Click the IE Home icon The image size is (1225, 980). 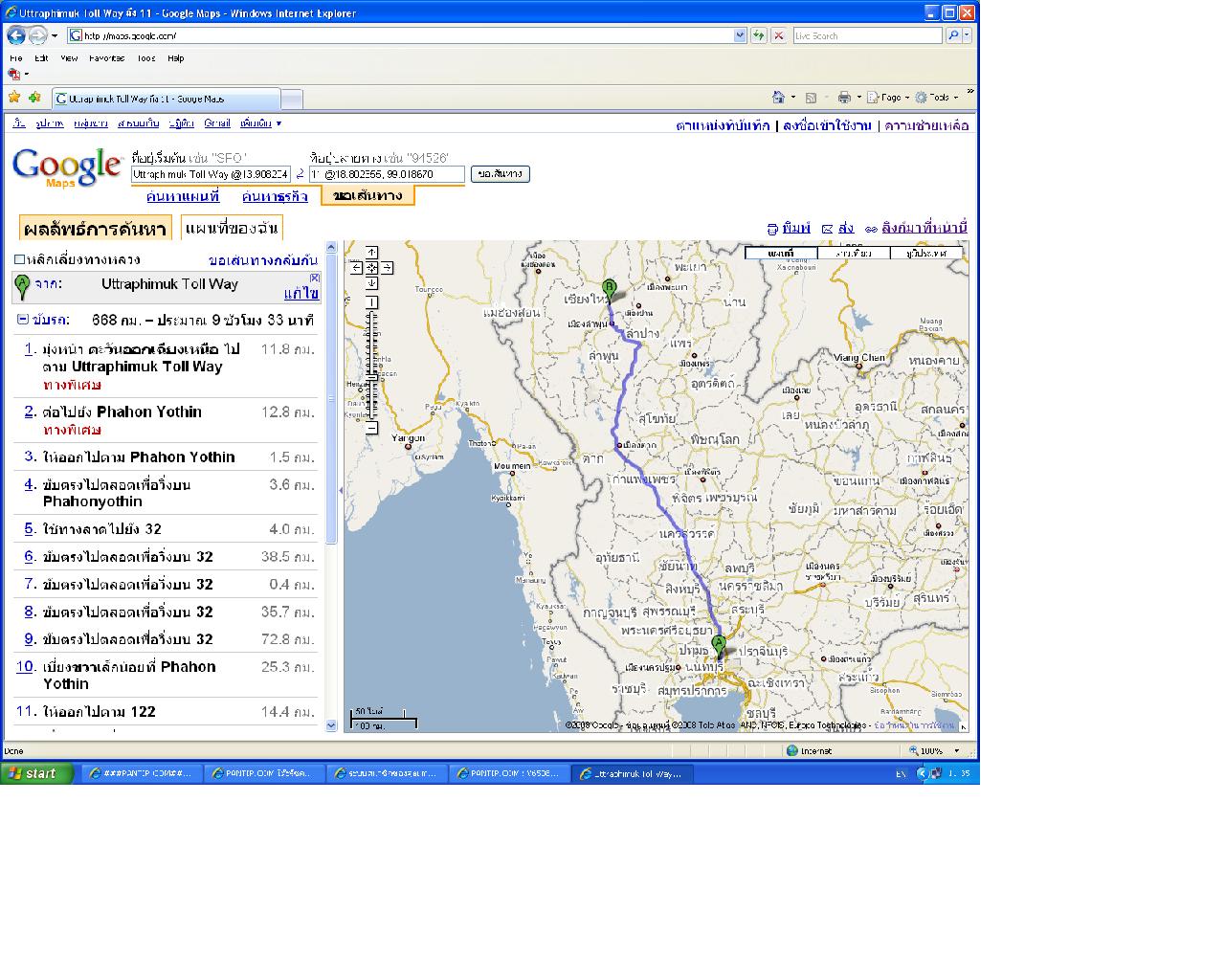(779, 98)
